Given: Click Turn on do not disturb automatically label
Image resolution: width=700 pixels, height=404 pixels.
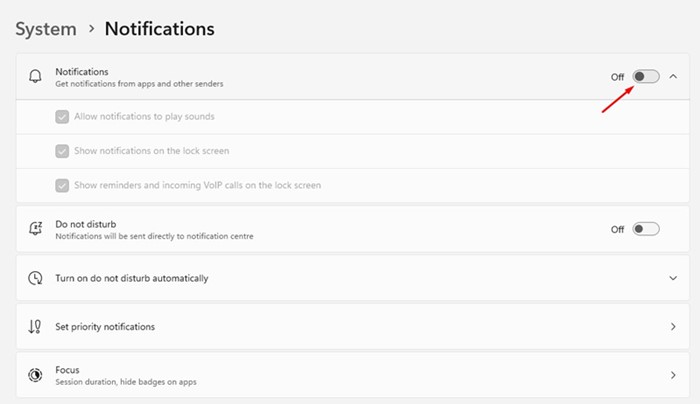Looking at the screenshot, I should tap(132, 278).
